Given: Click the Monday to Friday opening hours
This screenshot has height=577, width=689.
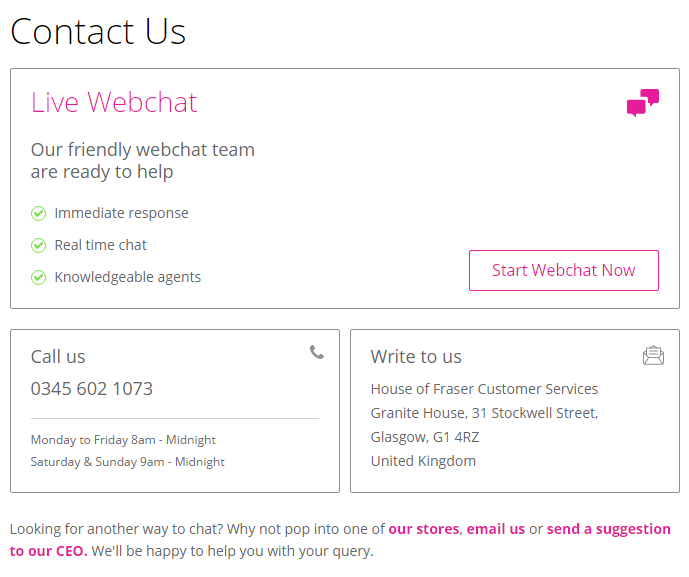Looking at the screenshot, I should click(123, 440).
